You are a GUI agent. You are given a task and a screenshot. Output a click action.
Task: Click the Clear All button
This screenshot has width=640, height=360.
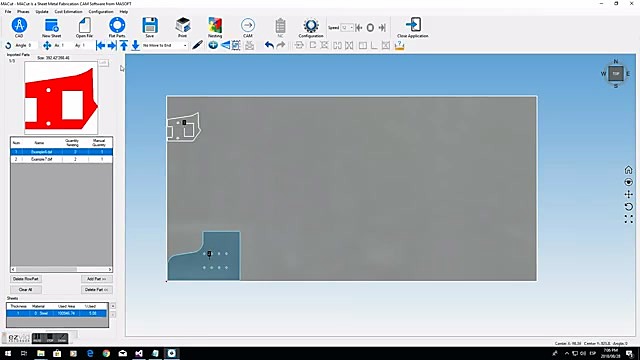[26, 289]
